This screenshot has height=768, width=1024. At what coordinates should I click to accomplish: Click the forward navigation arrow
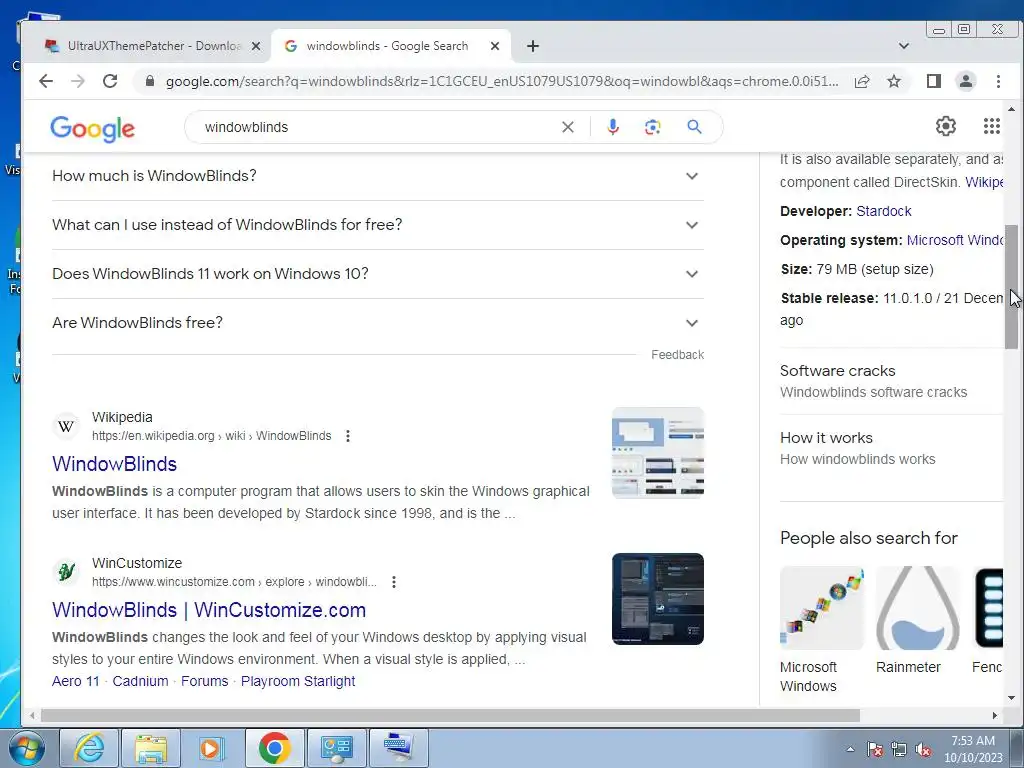[78, 81]
